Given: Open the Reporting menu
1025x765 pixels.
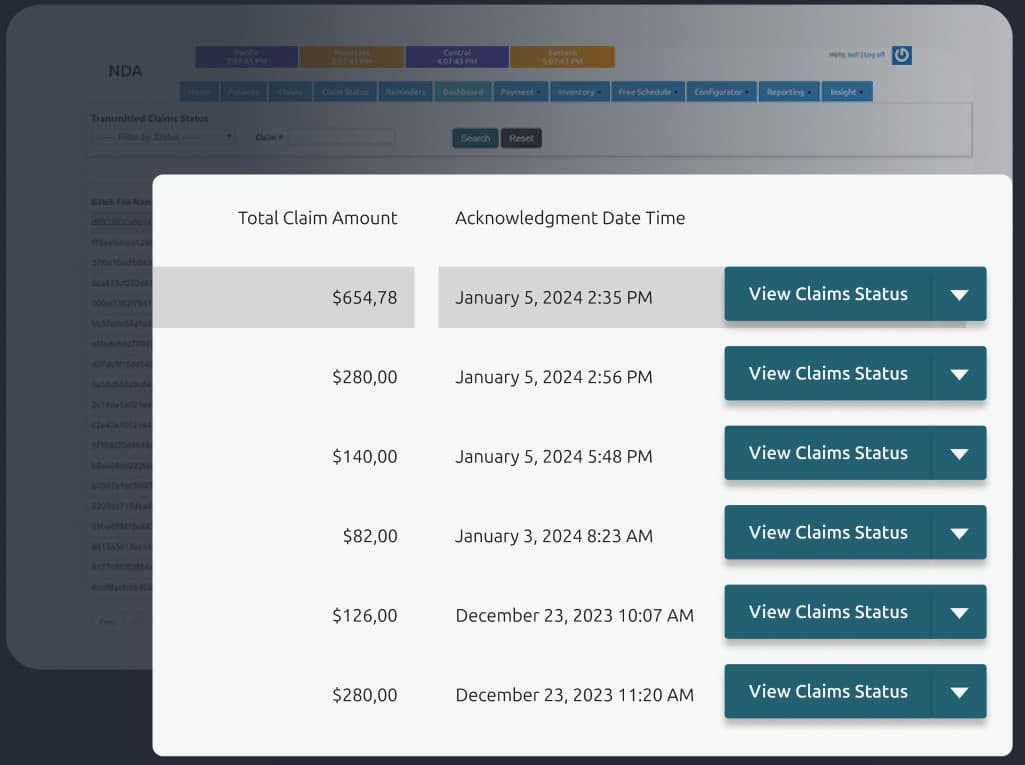Looking at the screenshot, I should 788,92.
